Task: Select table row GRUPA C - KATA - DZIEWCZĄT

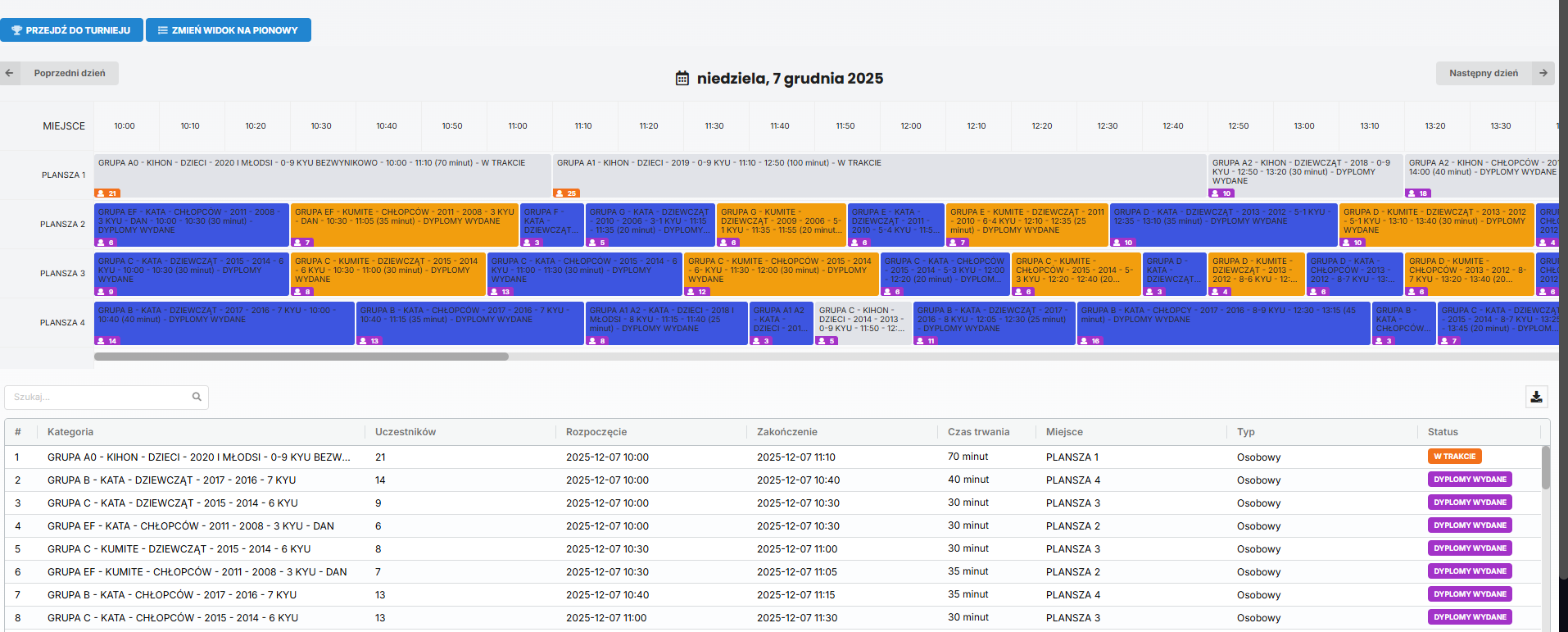Action: [773, 502]
